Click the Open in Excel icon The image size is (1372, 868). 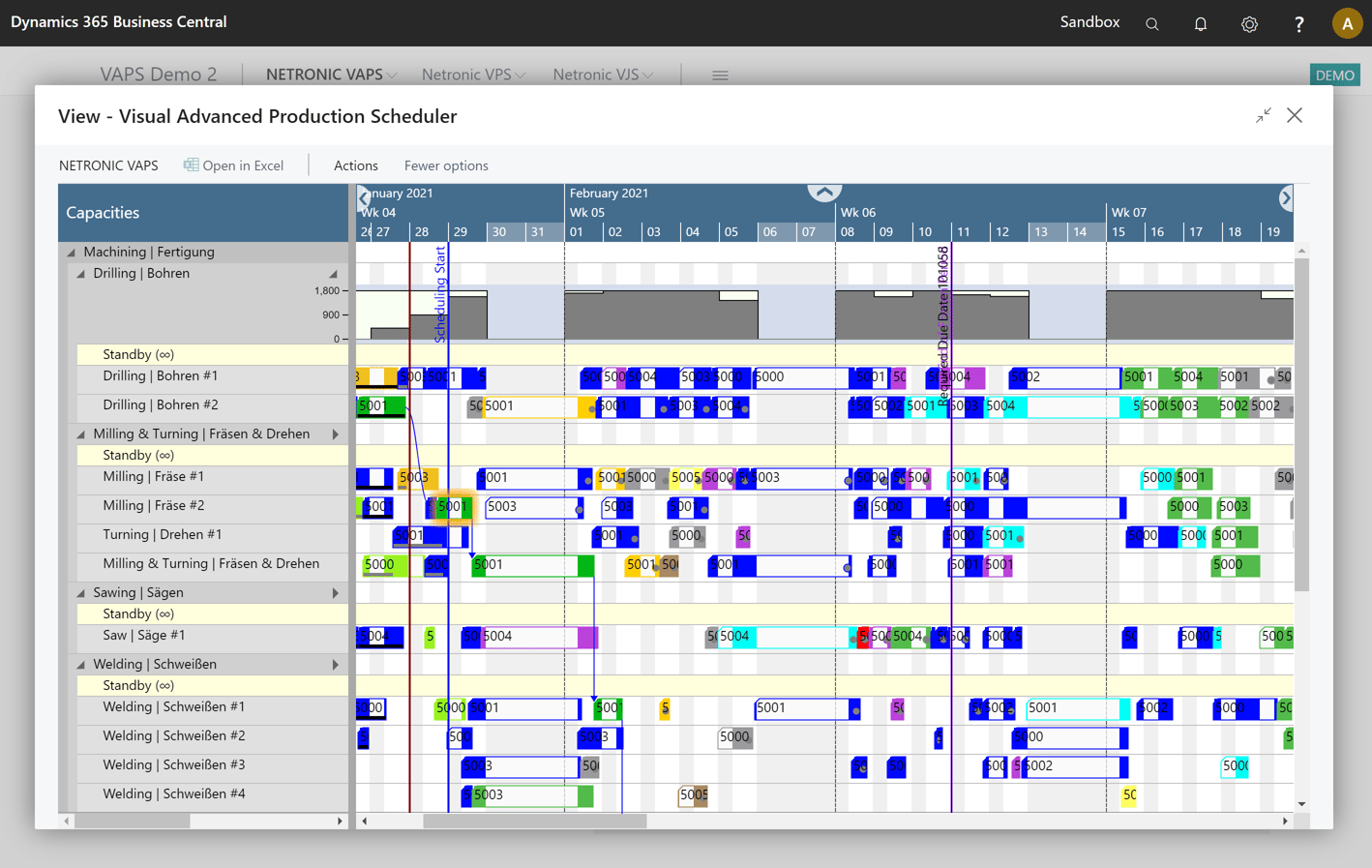click(x=191, y=165)
